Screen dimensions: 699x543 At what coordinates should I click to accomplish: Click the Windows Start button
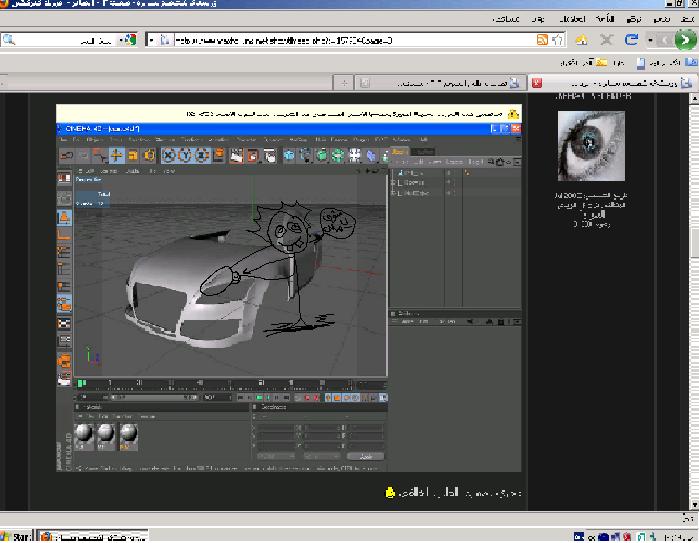click(16, 536)
